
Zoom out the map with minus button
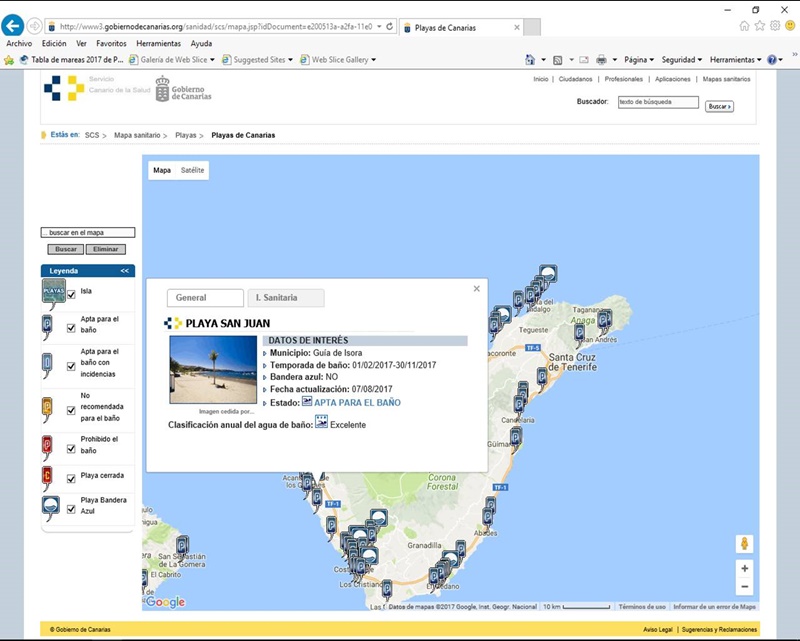pos(744,587)
